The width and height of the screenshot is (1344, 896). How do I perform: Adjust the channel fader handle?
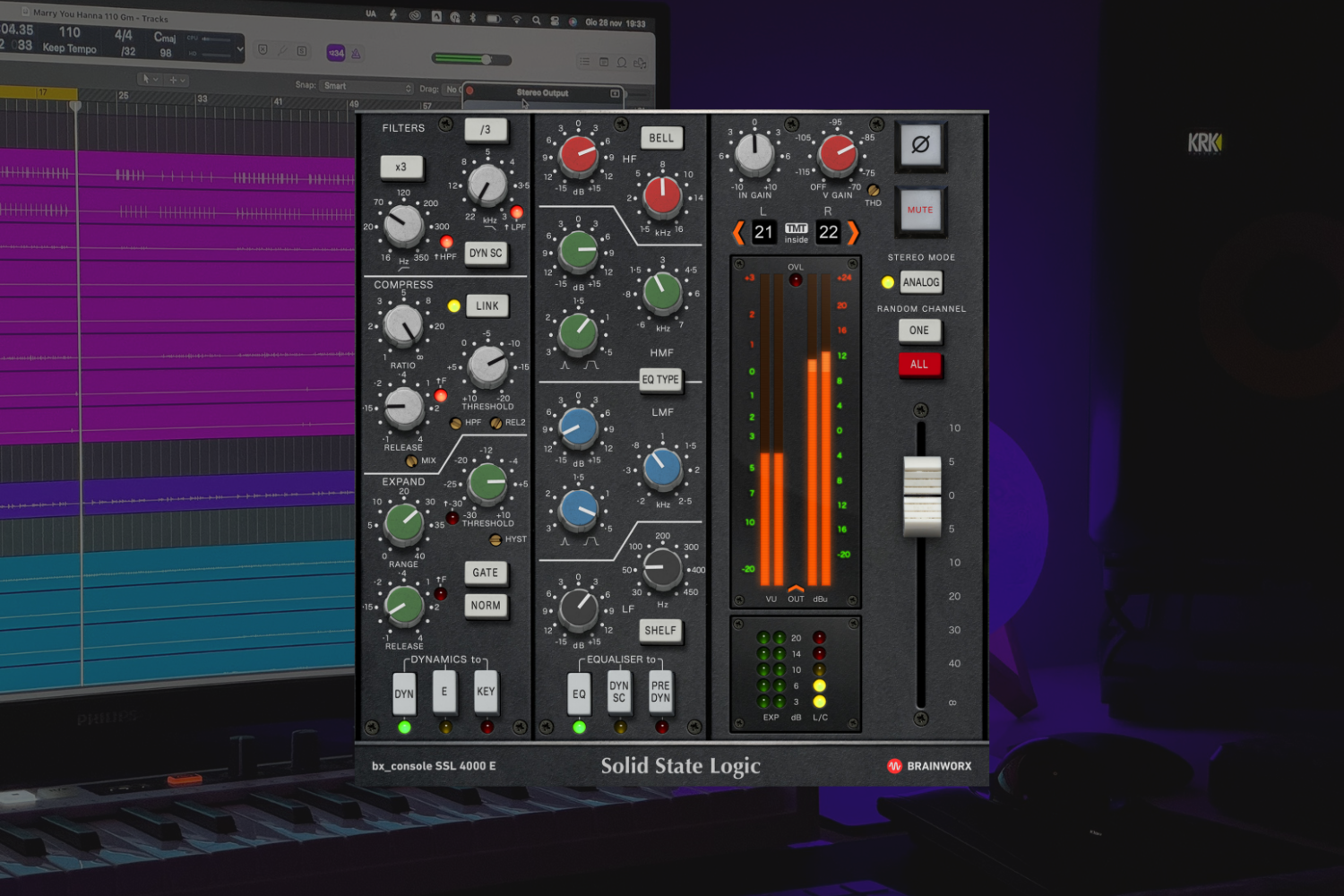tap(922, 495)
